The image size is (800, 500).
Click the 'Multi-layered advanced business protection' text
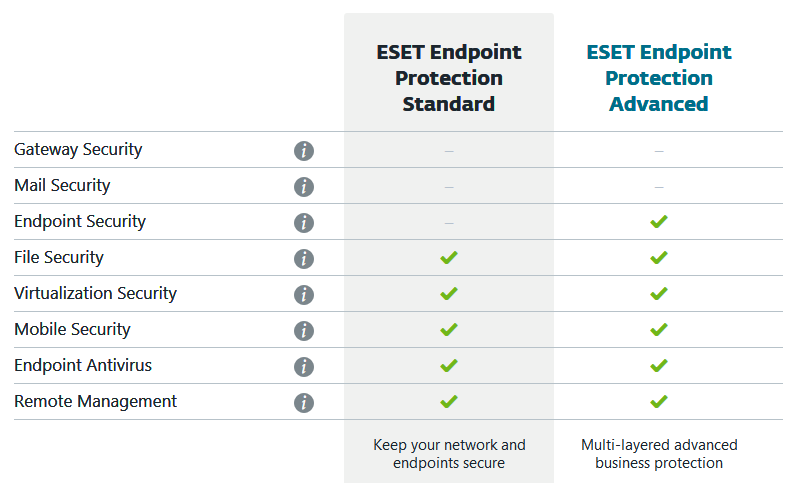coord(659,454)
